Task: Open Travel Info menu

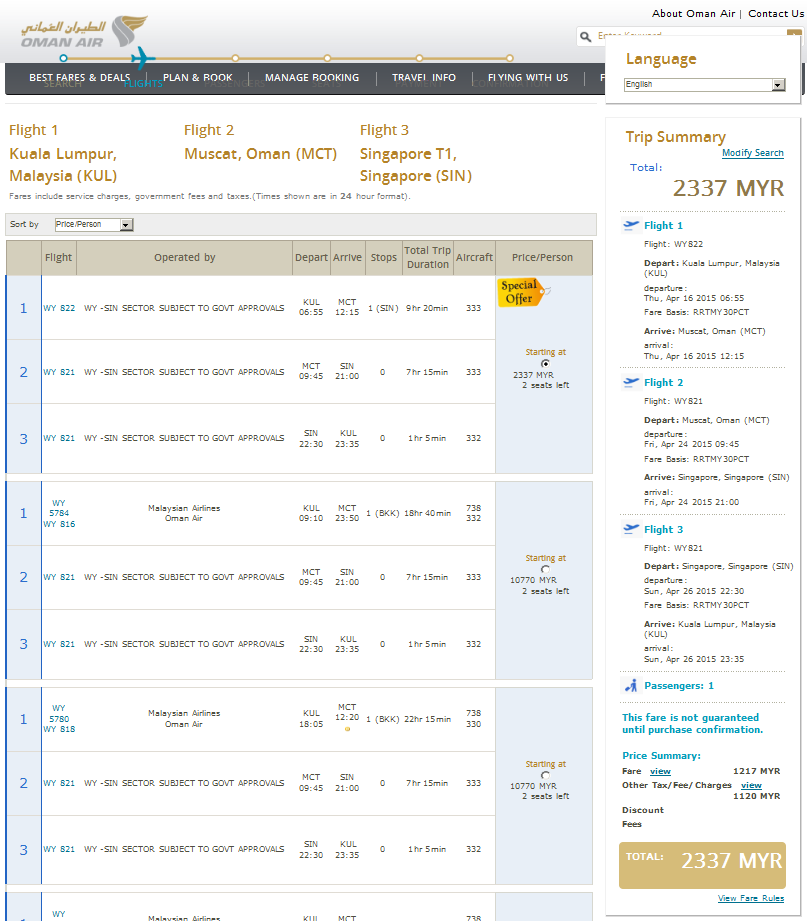Action: (423, 78)
